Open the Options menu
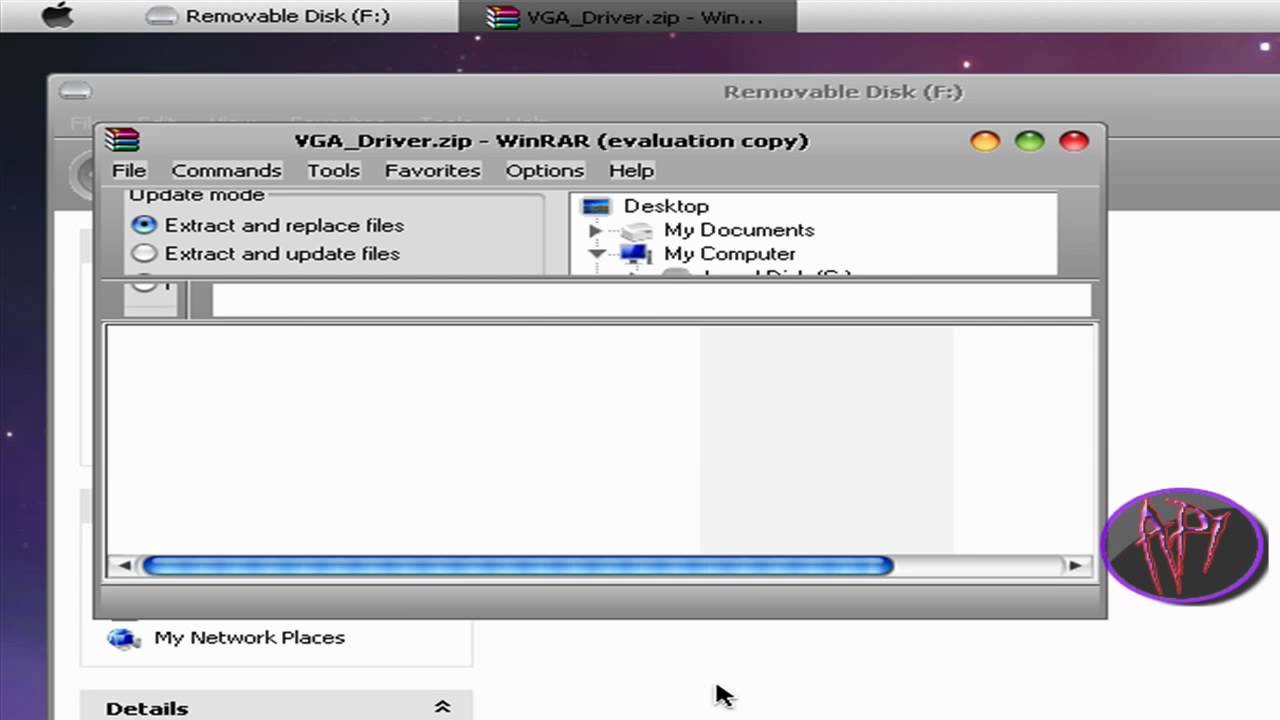The image size is (1280, 720). coord(545,170)
